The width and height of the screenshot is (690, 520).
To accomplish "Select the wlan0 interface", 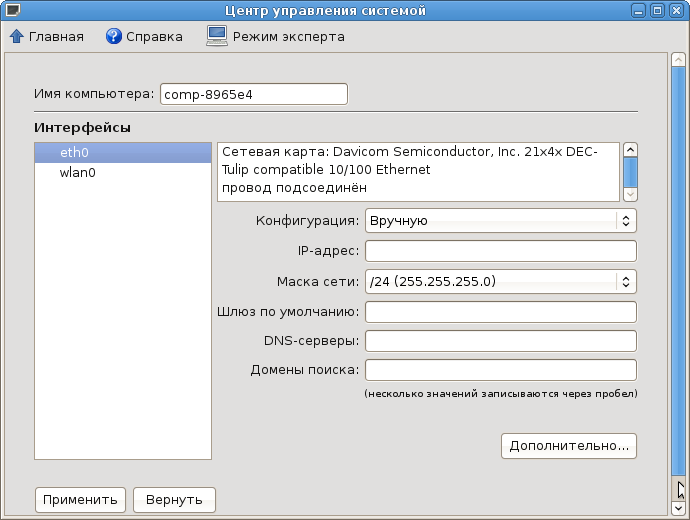I will [x=123, y=172].
